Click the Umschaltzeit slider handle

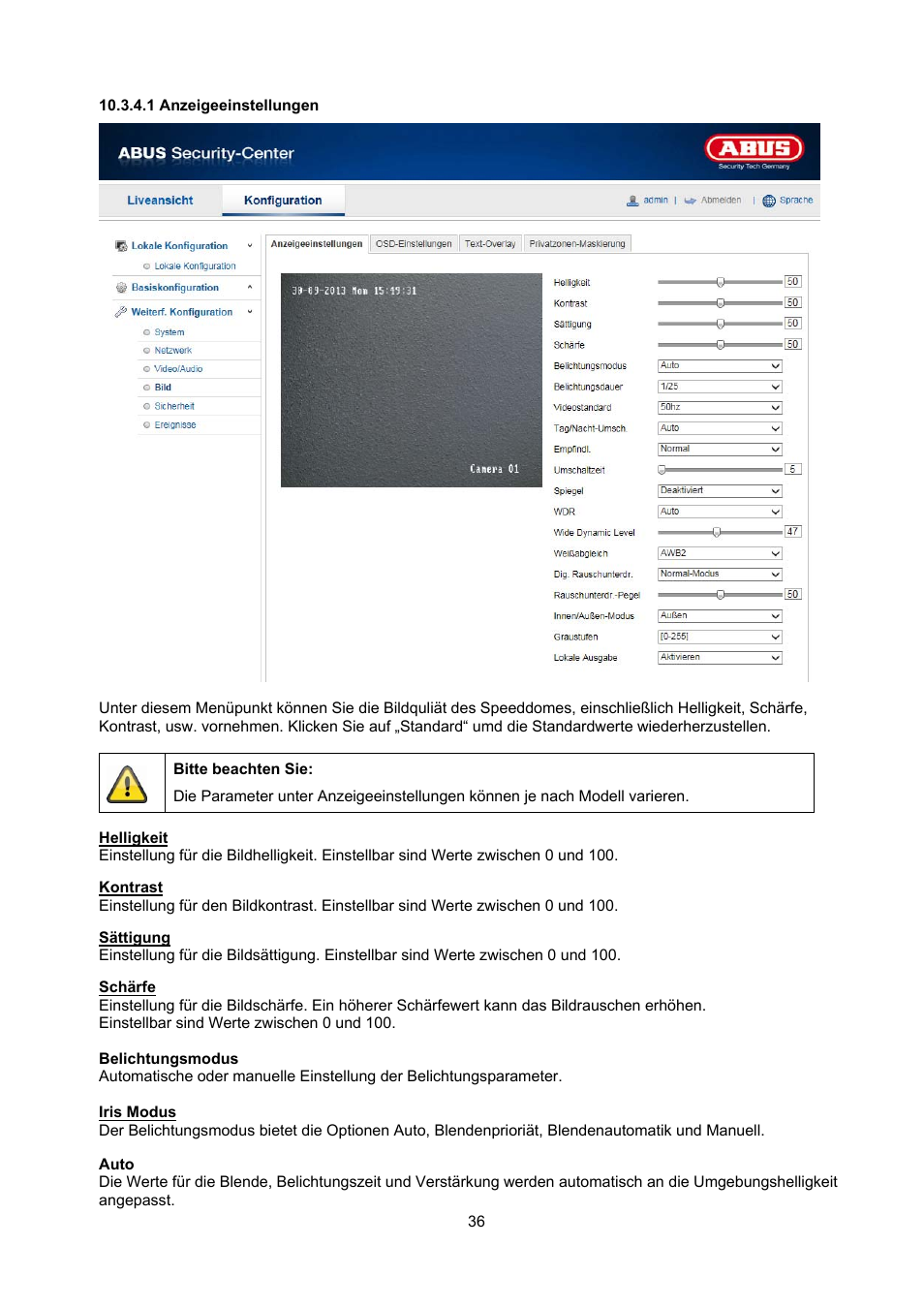[x=662, y=470]
